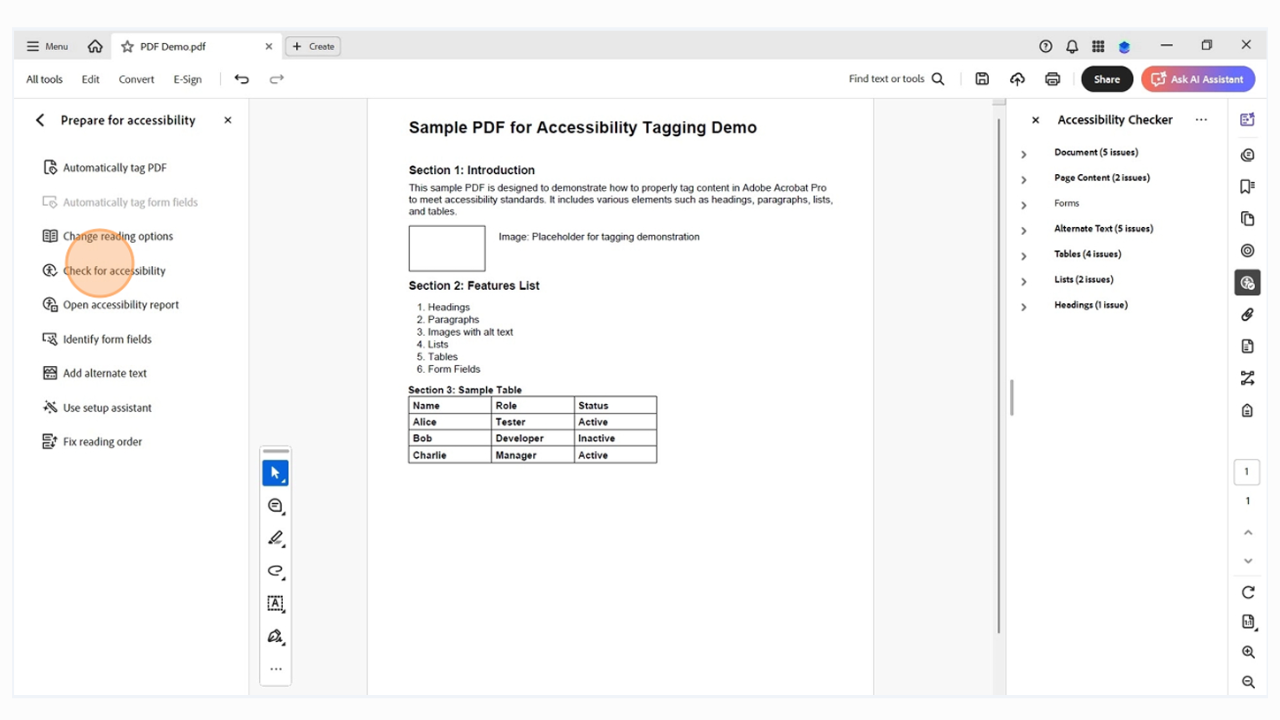The image size is (1280, 720).
Task: Click the Share button
Action: tap(1107, 79)
